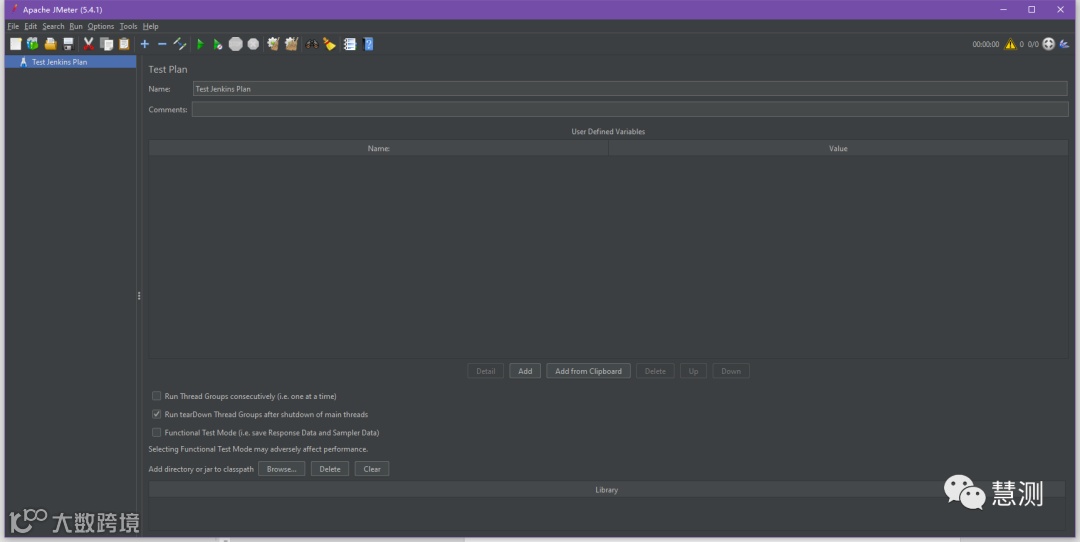Viewport: 1080px width, 542px height.
Task: Click the yellow warning log icon
Action: coord(1010,44)
